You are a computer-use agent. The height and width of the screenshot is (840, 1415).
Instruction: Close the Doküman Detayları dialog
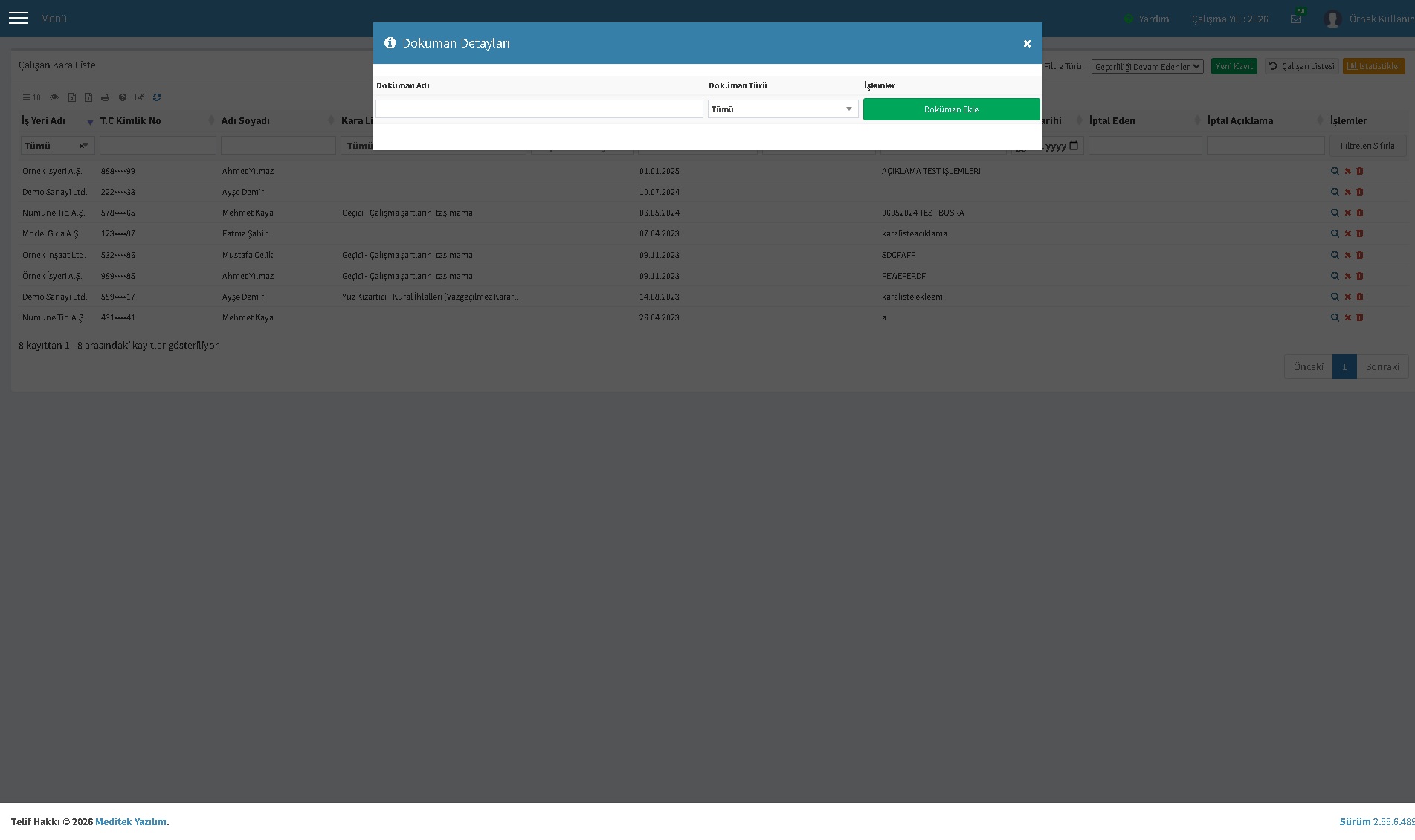point(1027,44)
